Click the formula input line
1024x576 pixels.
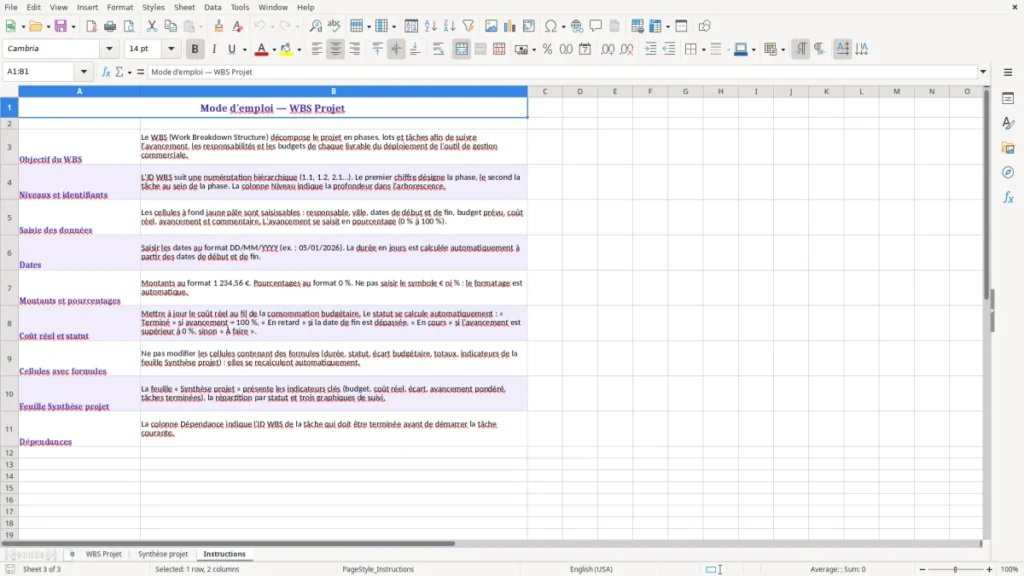[562, 72]
